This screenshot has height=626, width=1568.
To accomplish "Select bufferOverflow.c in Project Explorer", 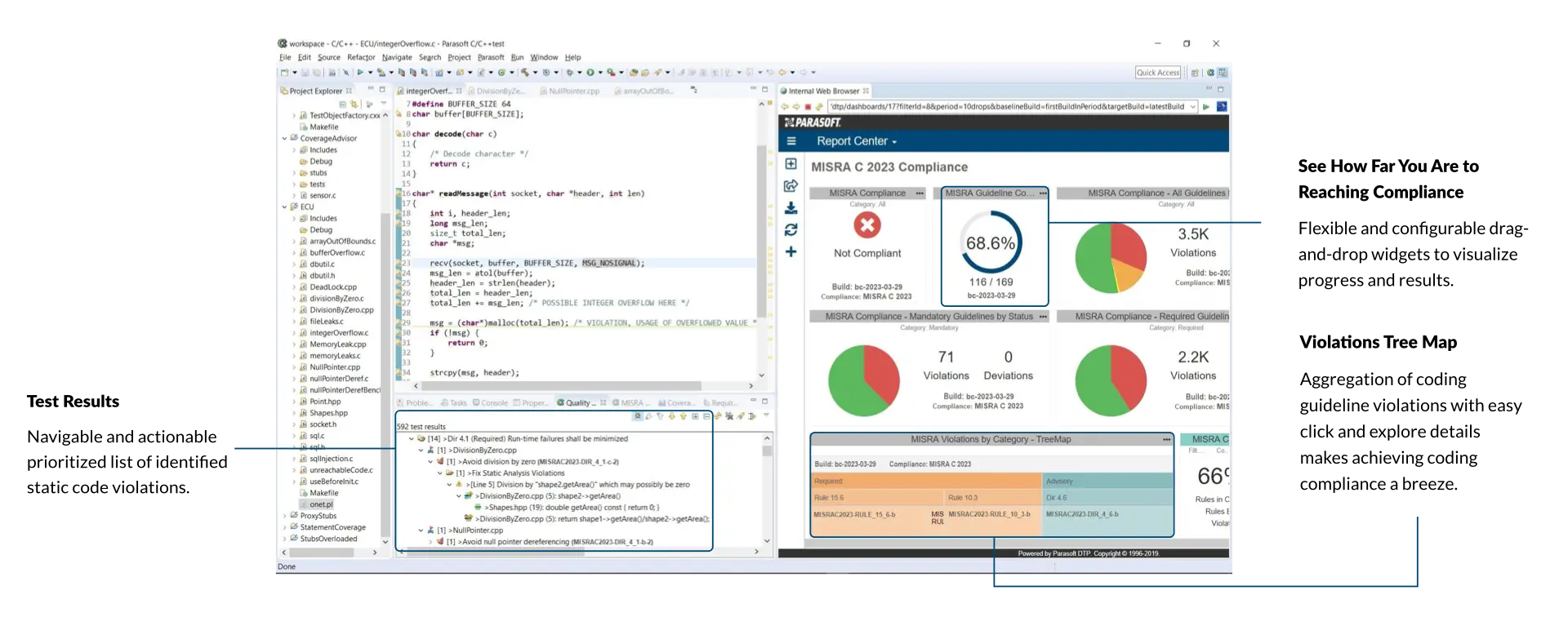I will (337, 253).
